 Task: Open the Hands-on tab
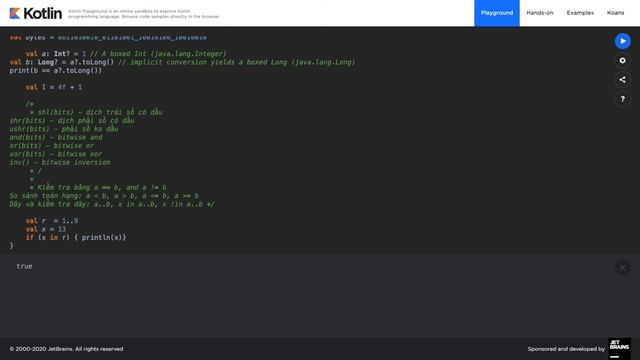click(540, 13)
